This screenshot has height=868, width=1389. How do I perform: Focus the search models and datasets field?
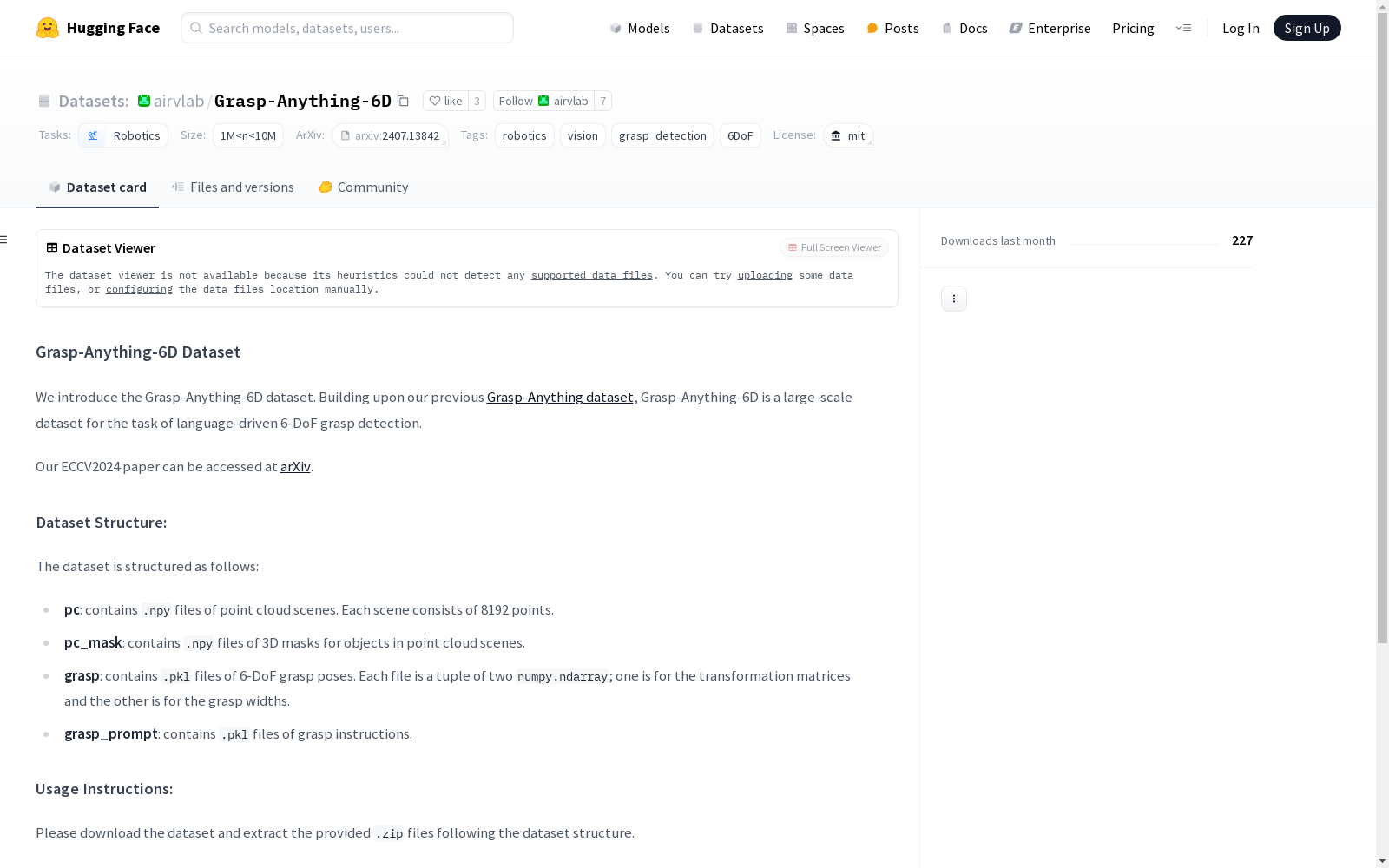[347, 28]
